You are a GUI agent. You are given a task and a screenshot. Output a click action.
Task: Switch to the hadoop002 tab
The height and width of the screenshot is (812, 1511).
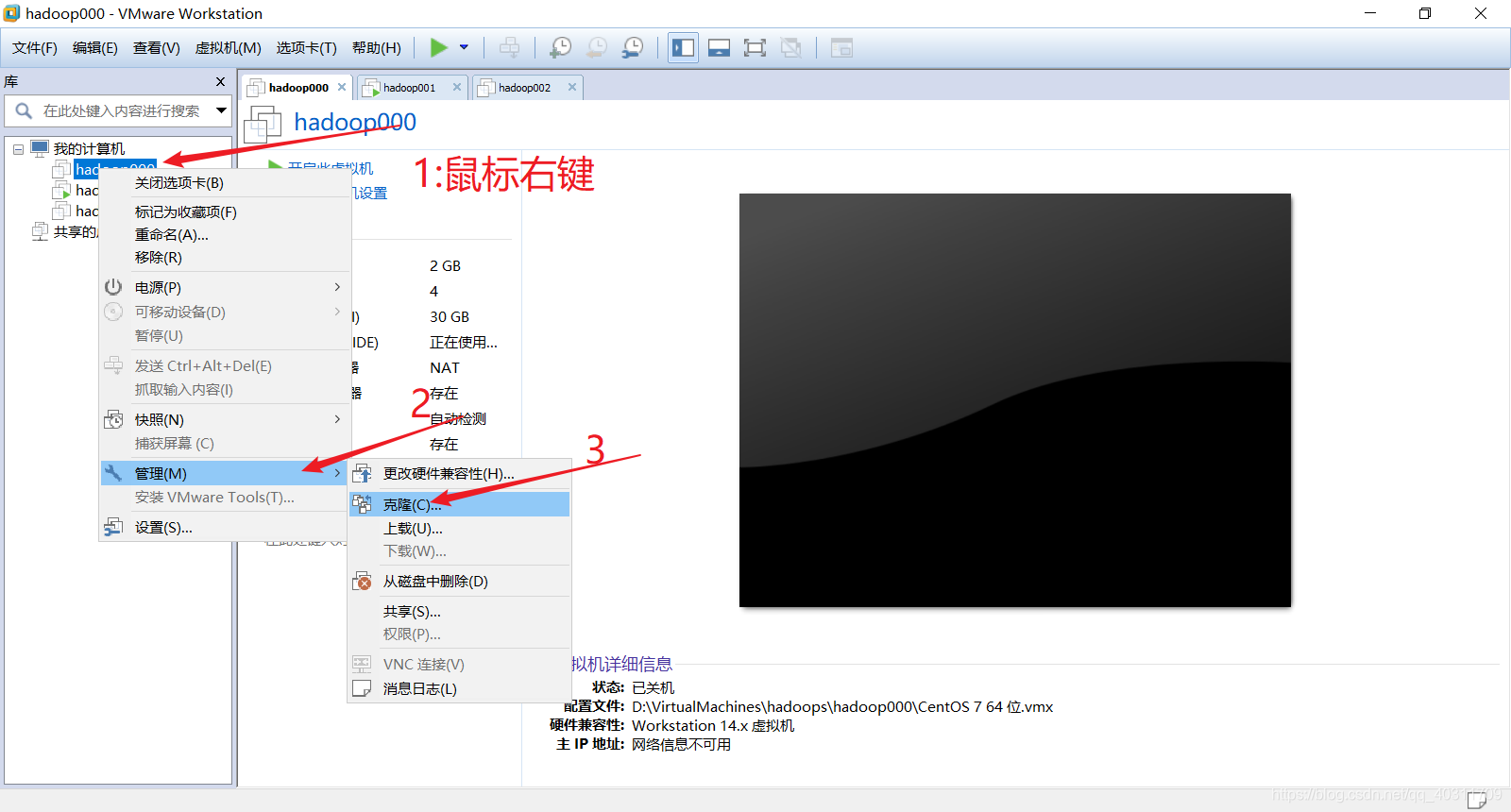click(x=524, y=88)
